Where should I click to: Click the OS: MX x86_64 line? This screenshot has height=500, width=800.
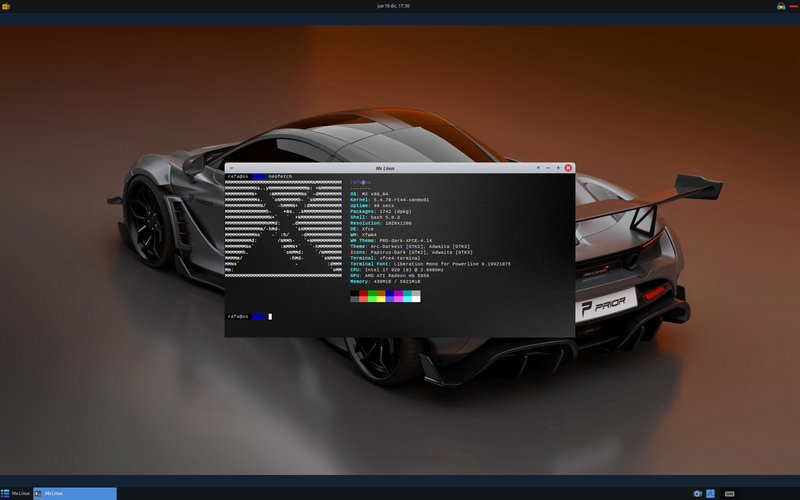[369, 194]
